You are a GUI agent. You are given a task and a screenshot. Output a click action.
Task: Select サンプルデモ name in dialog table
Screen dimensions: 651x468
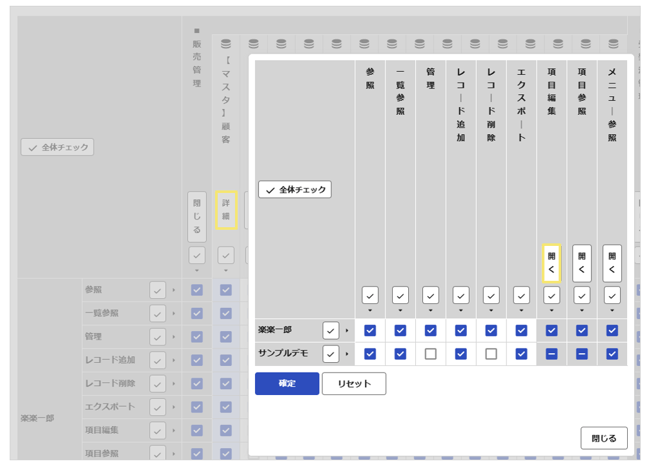point(283,353)
